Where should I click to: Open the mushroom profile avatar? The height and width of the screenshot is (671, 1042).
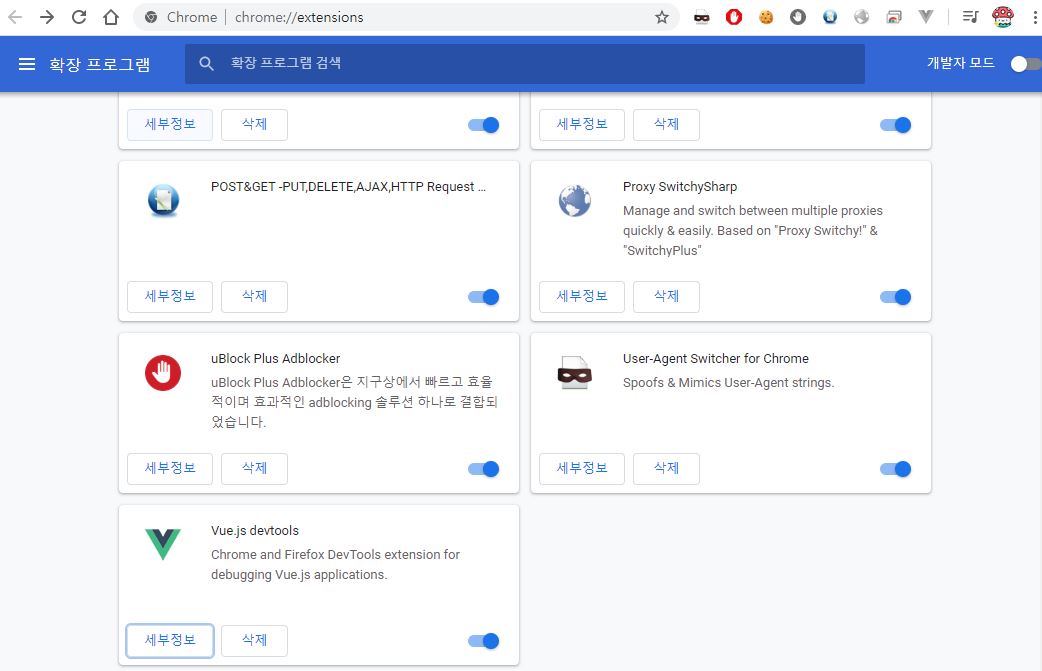click(x=1002, y=17)
